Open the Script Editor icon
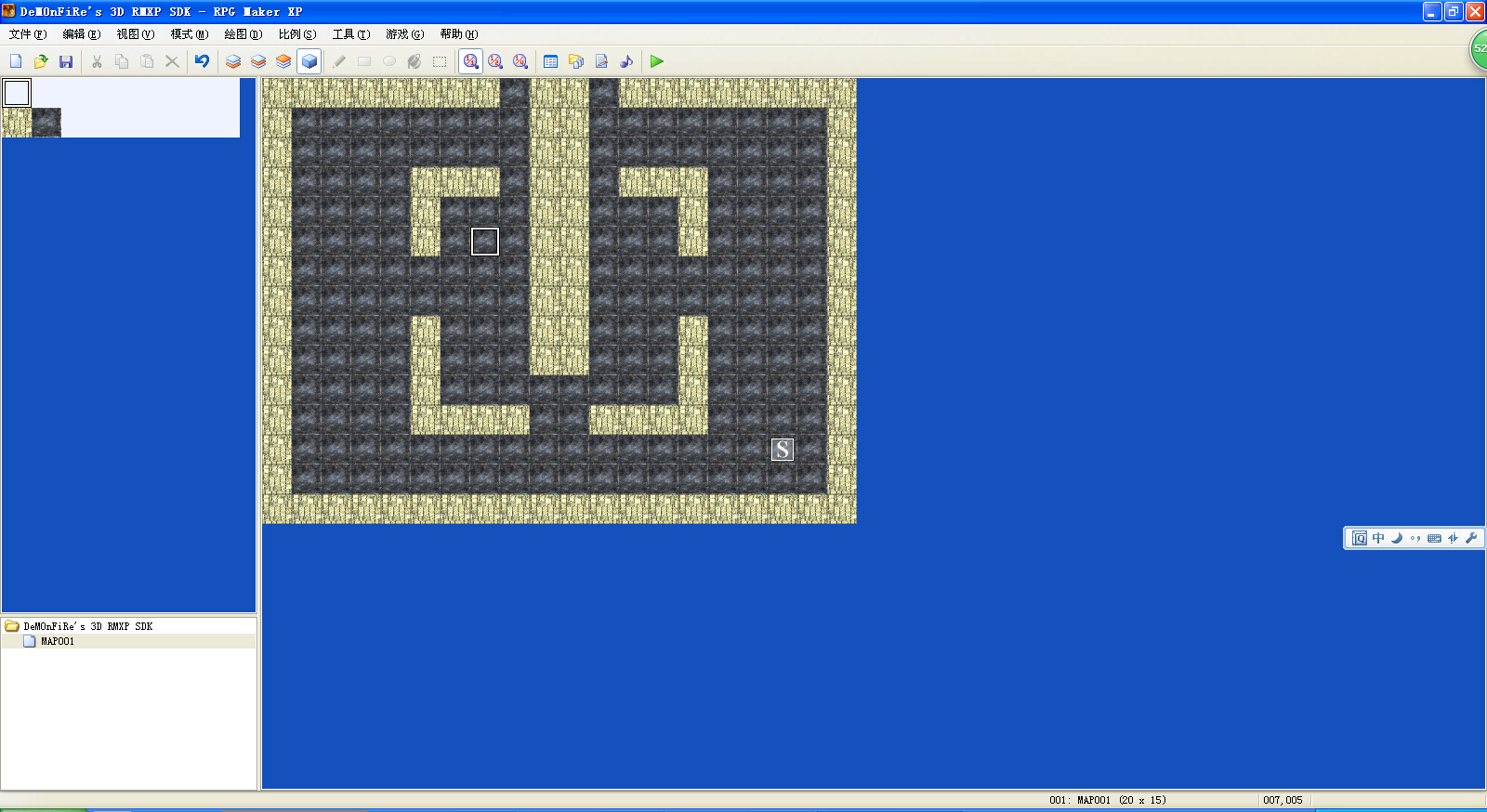Image resolution: width=1487 pixels, height=812 pixels. coord(601,61)
